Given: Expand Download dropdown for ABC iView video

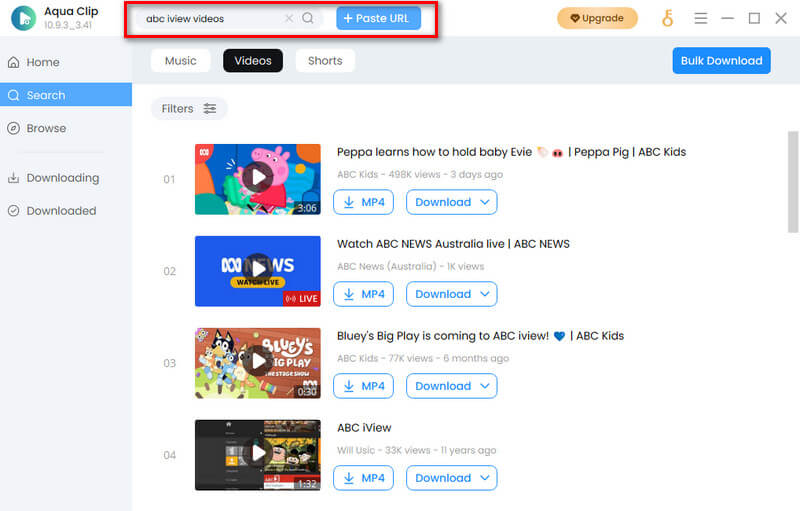Looking at the screenshot, I should [x=452, y=478].
